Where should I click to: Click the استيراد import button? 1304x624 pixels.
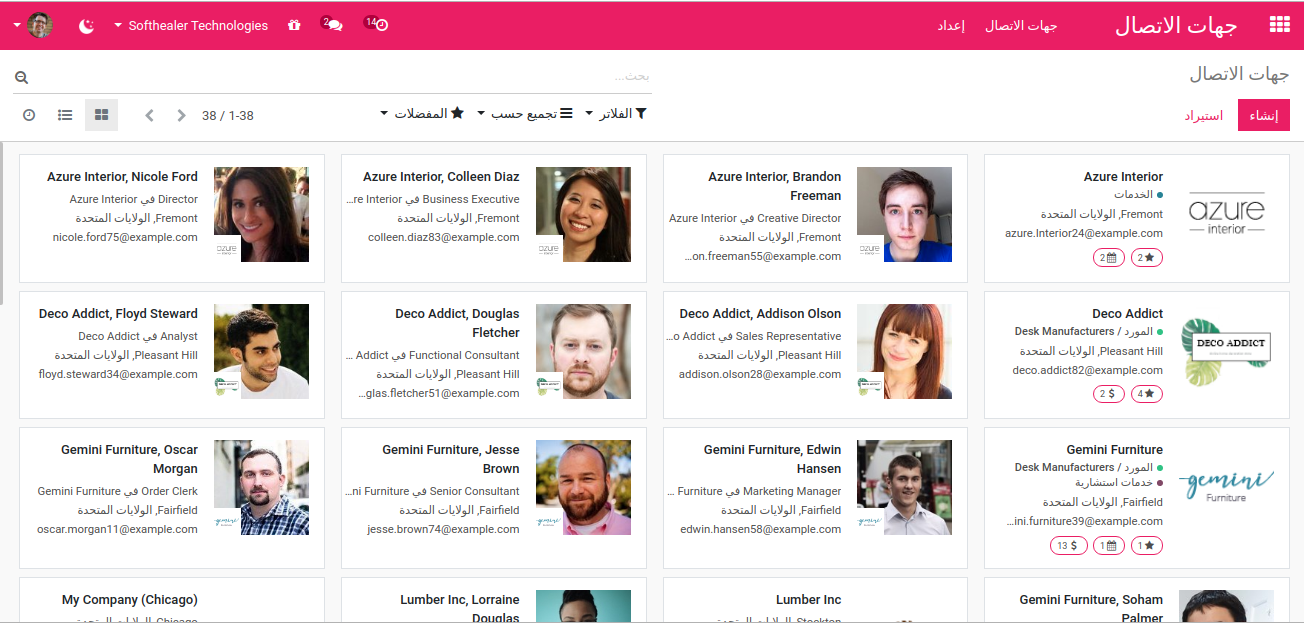point(1204,115)
